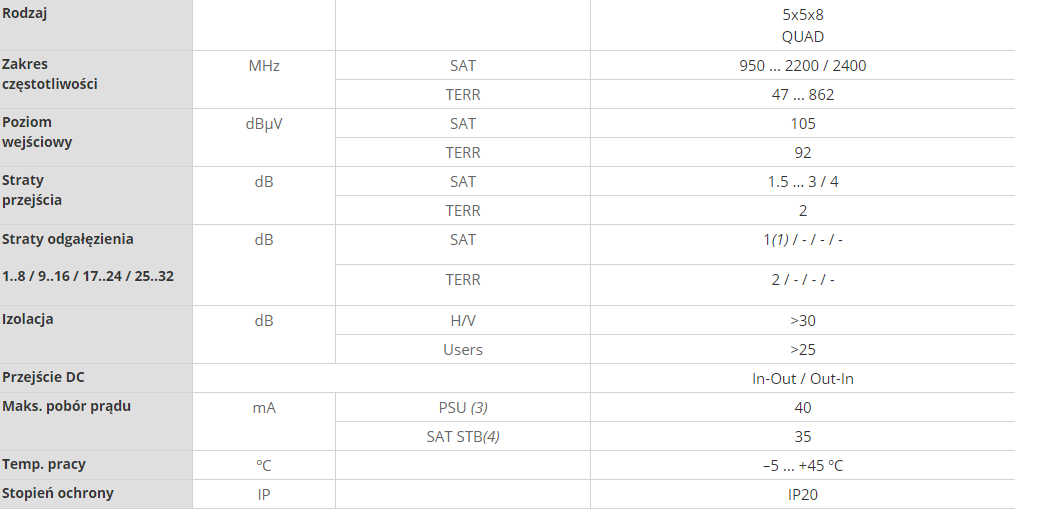
Task: Click the "IP20" protection rating value
Action: coord(802,494)
